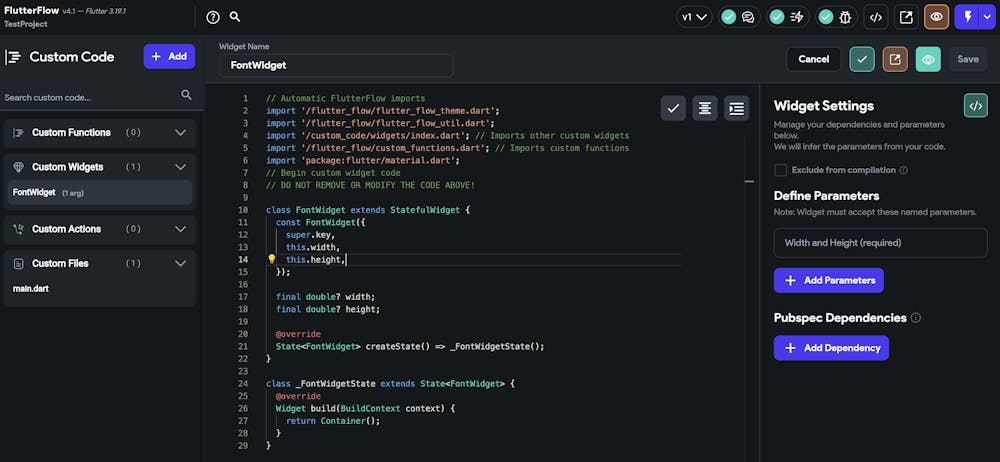The height and width of the screenshot is (462, 1000).
Task: Click the Widget Name text field
Action: point(336,65)
